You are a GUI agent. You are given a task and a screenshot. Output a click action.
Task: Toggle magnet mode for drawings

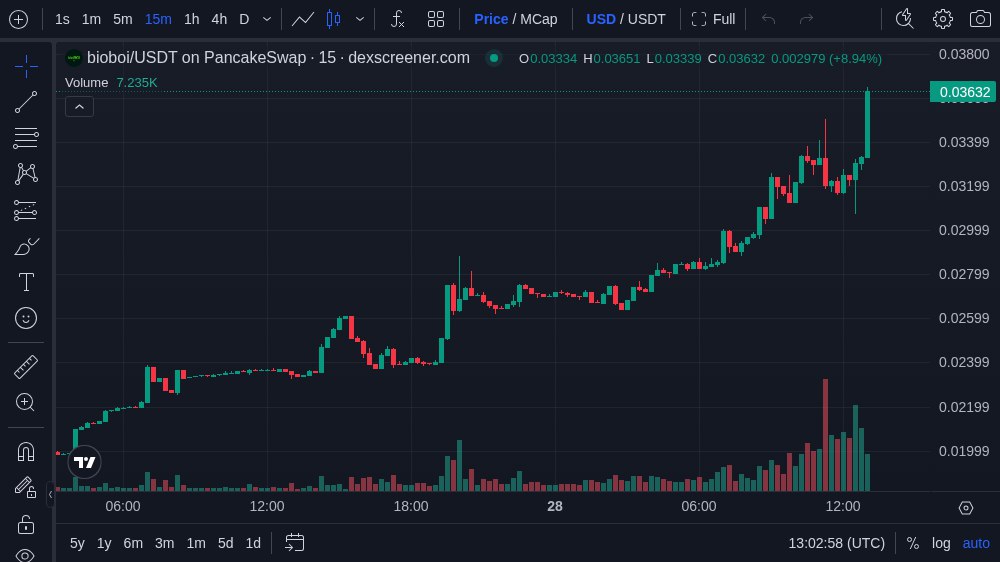point(26,451)
